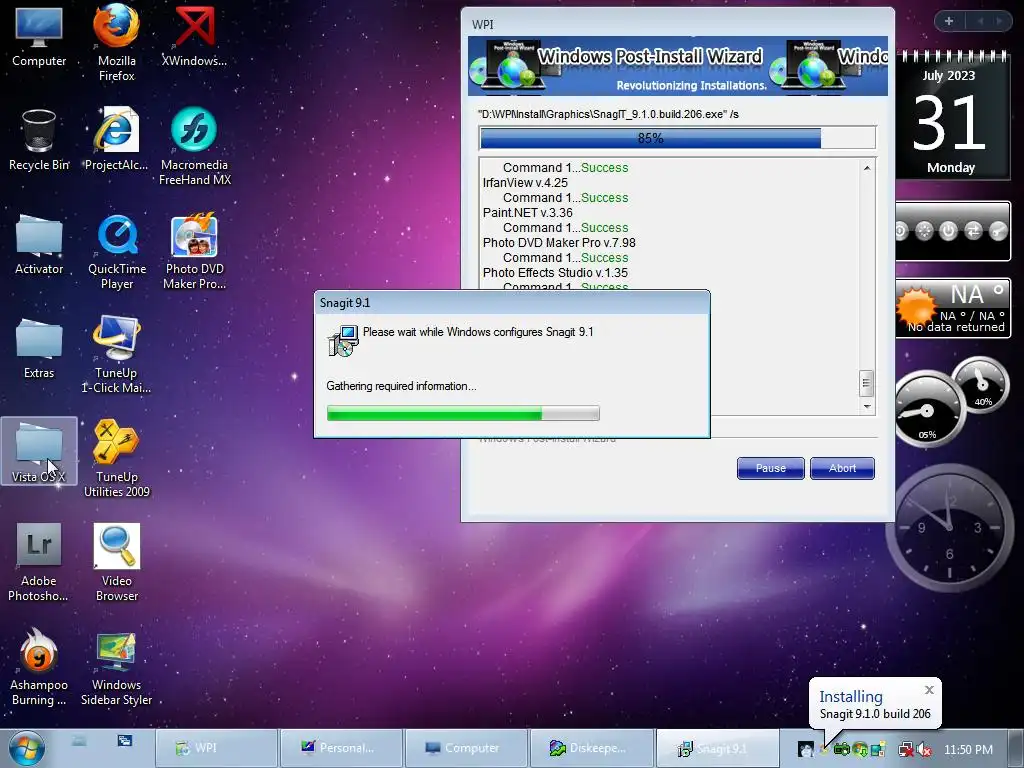
Task: Click the user portrait tray icon
Action: [x=806, y=749]
